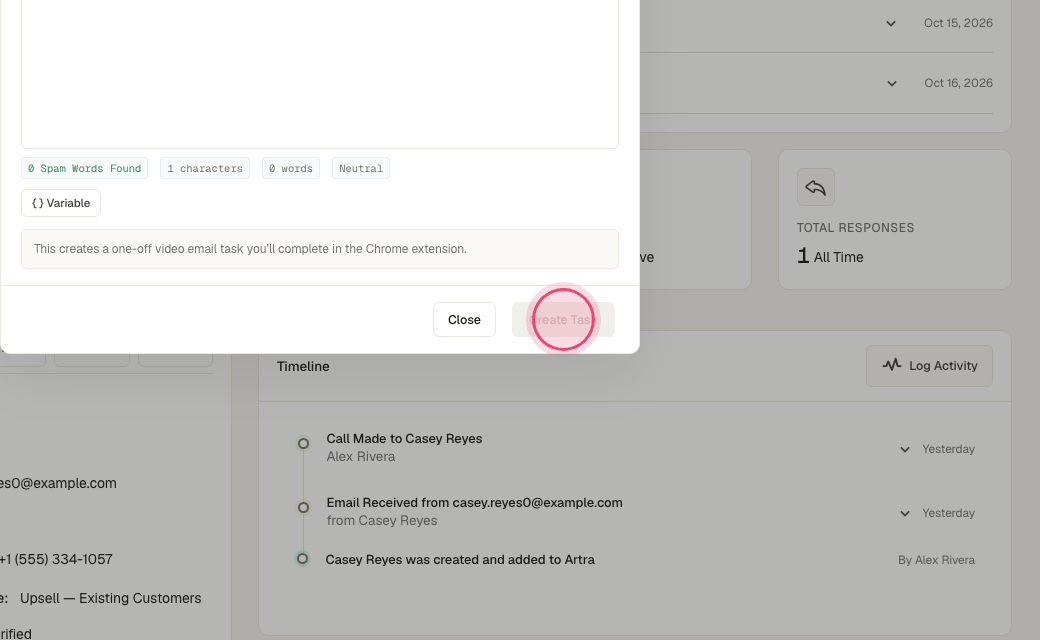Viewport: 1040px width, 640px height.
Task: Click the 1 characters counter badge
Action: click(205, 168)
